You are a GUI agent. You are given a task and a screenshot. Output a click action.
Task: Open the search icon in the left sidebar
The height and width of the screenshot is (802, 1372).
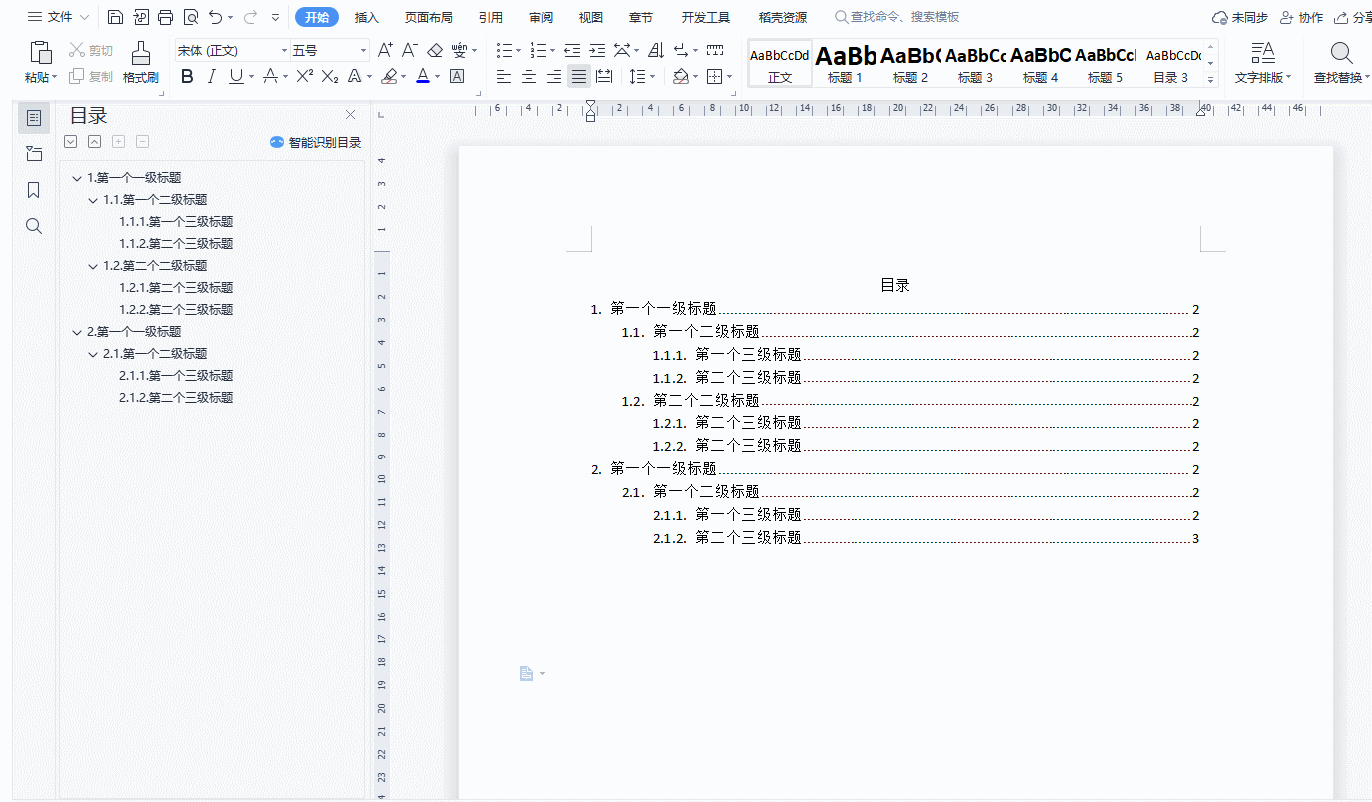pyautogui.click(x=33, y=225)
